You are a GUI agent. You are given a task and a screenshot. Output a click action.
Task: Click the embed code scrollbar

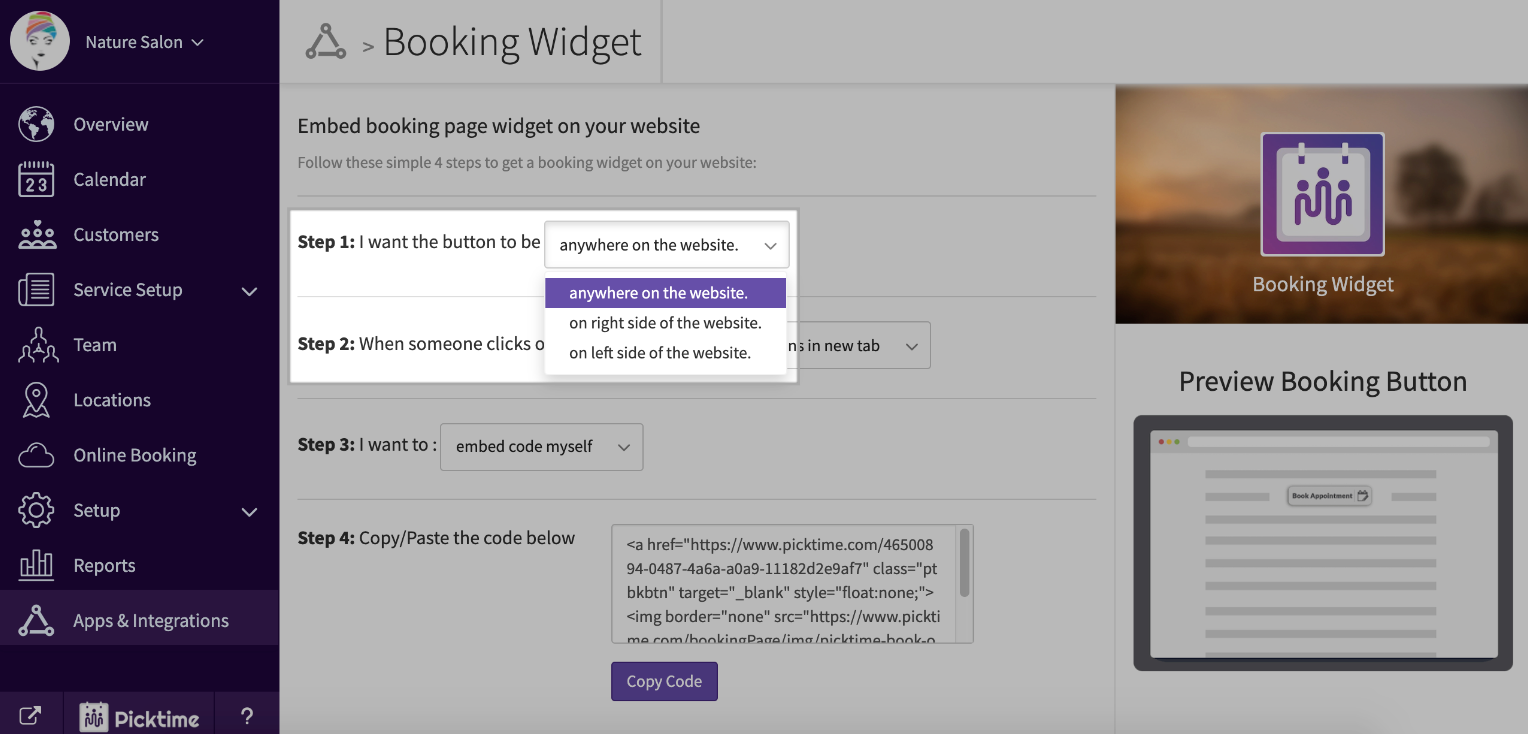click(964, 563)
